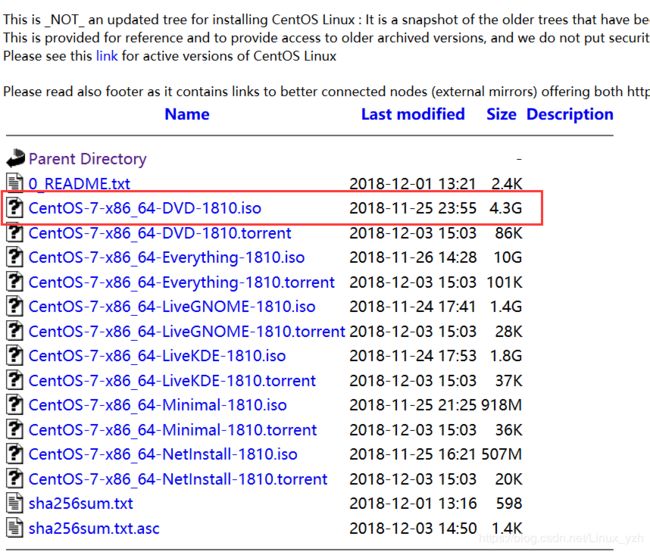Click the icon beside CentOS-7-x86_64-LiveGNOME-1810.iso
The height and width of the screenshot is (552, 650).
tap(15, 307)
